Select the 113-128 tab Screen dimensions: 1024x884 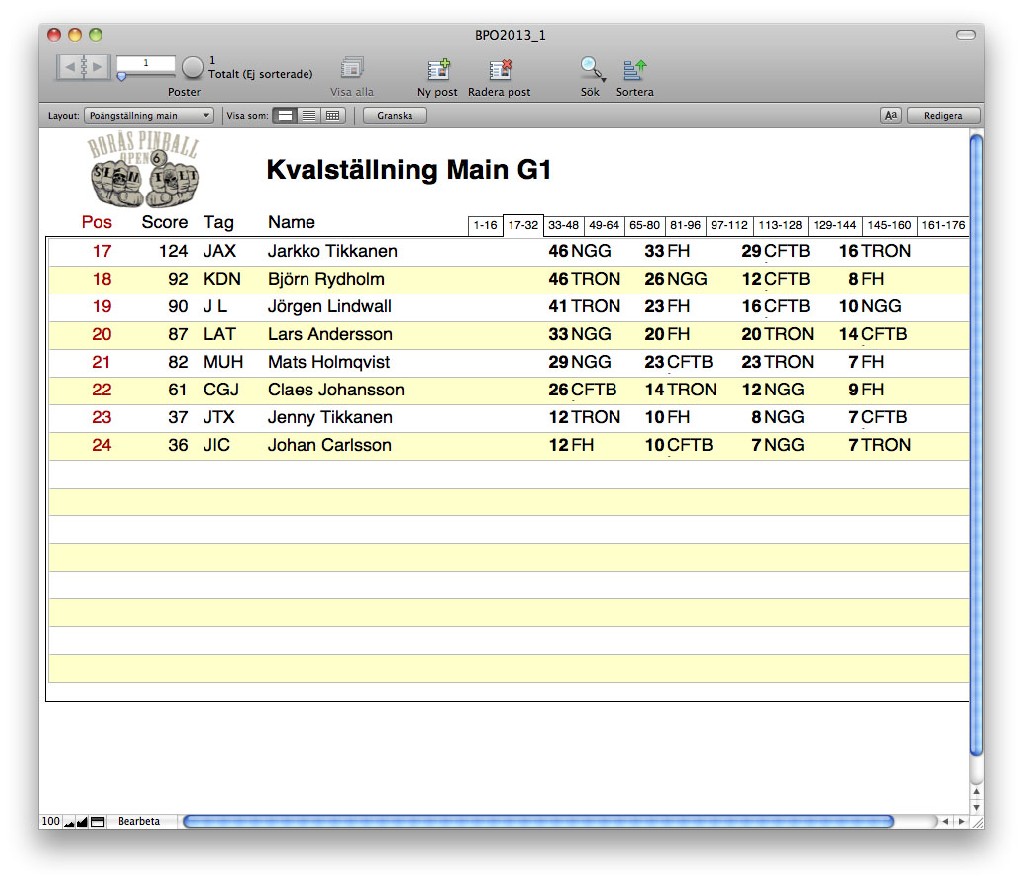(780, 225)
